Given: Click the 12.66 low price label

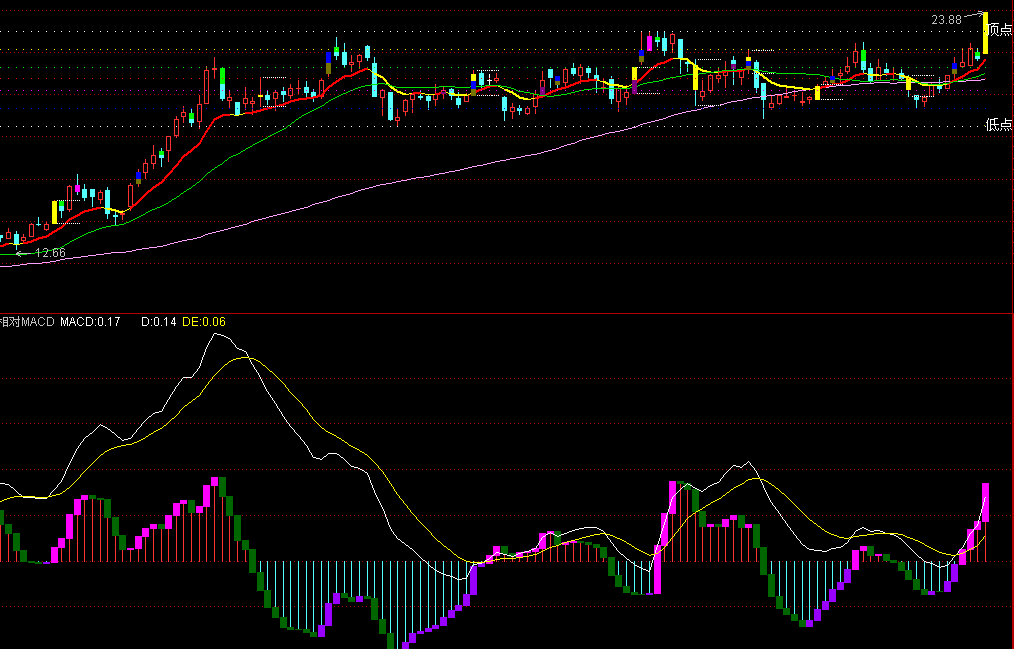Looking at the screenshot, I should point(50,253).
